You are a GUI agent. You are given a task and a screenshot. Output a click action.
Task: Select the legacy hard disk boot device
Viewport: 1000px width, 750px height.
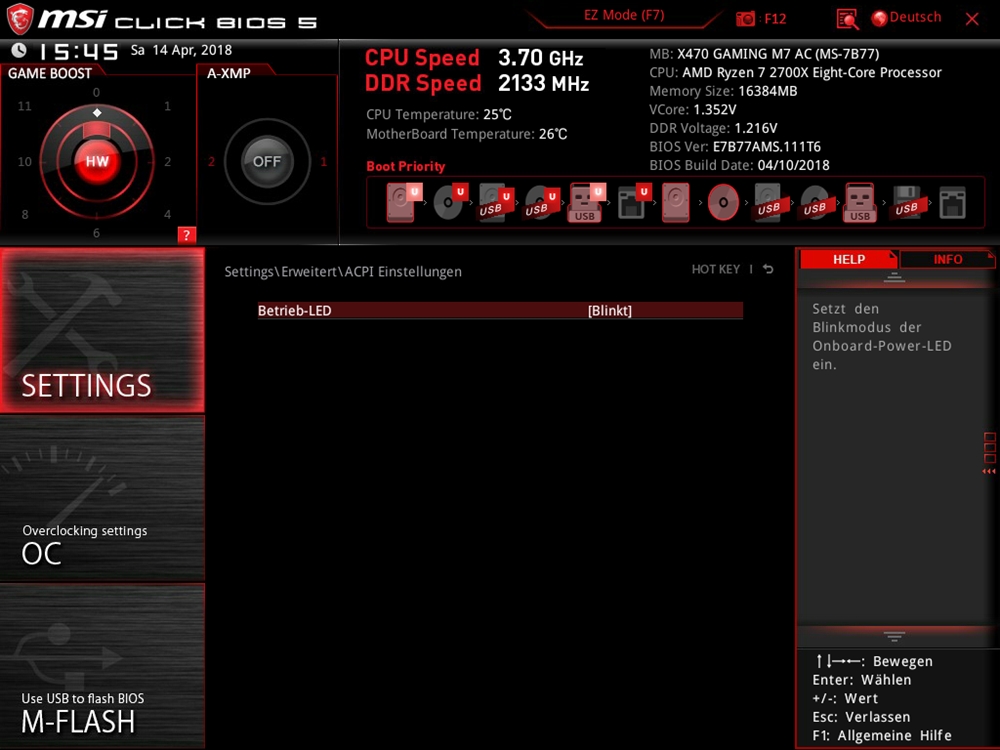coord(675,202)
